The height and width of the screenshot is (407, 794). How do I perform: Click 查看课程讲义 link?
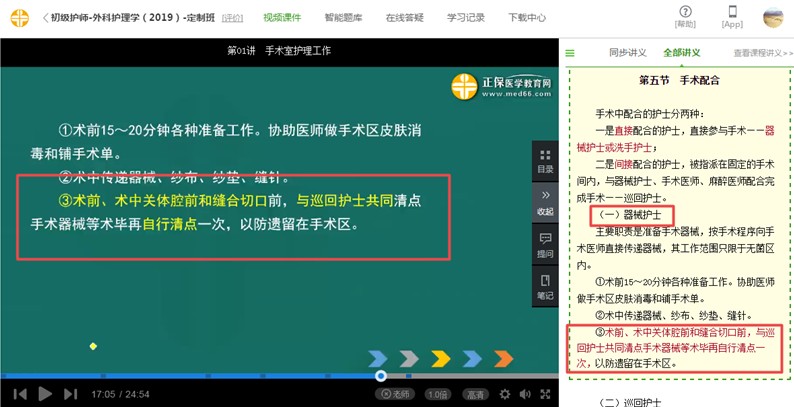tap(762, 53)
